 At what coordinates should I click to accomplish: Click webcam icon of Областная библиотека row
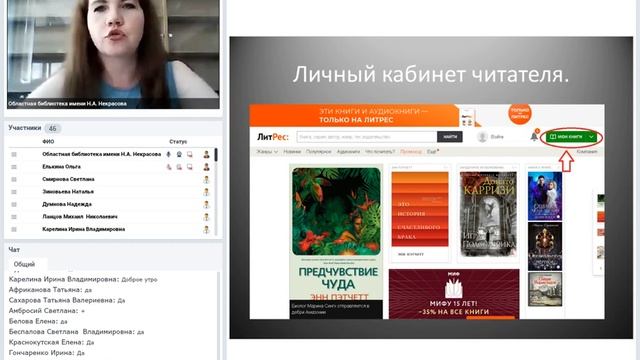pyautogui.click(x=179, y=154)
